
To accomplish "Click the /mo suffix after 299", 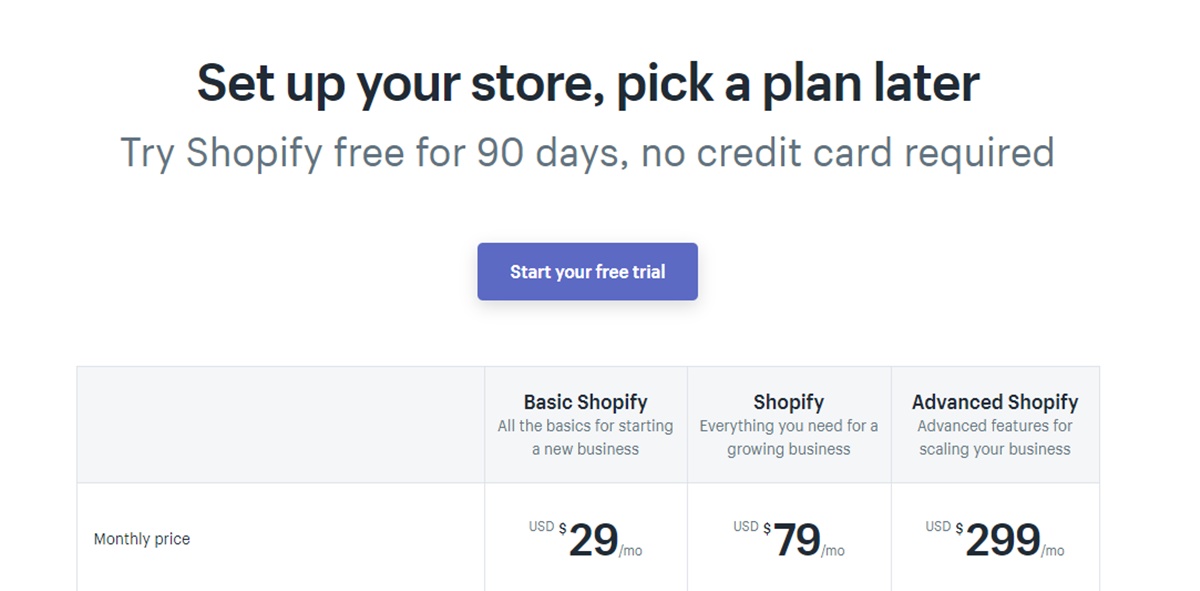I will pyautogui.click(x=1053, y=551).
